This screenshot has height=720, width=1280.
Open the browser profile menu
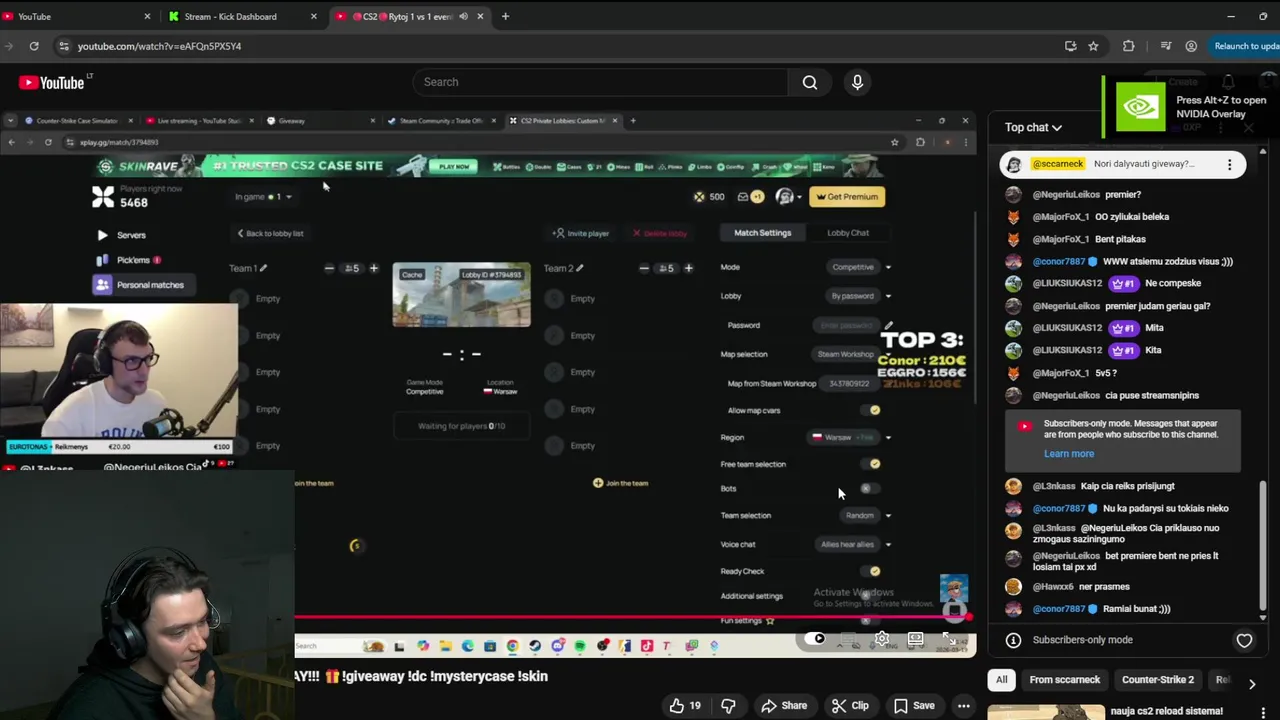pos(1191,46)
